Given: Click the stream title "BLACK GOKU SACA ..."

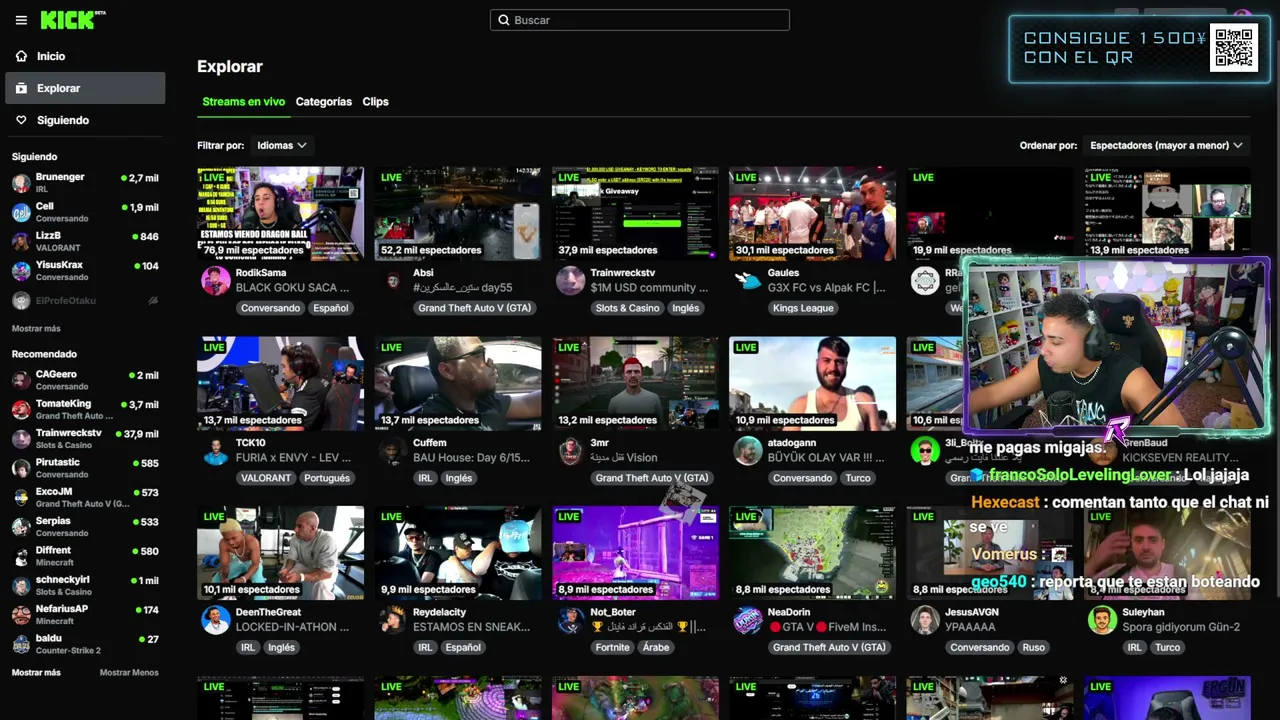Looking at the screenshot, I should (x=293, y=288).
